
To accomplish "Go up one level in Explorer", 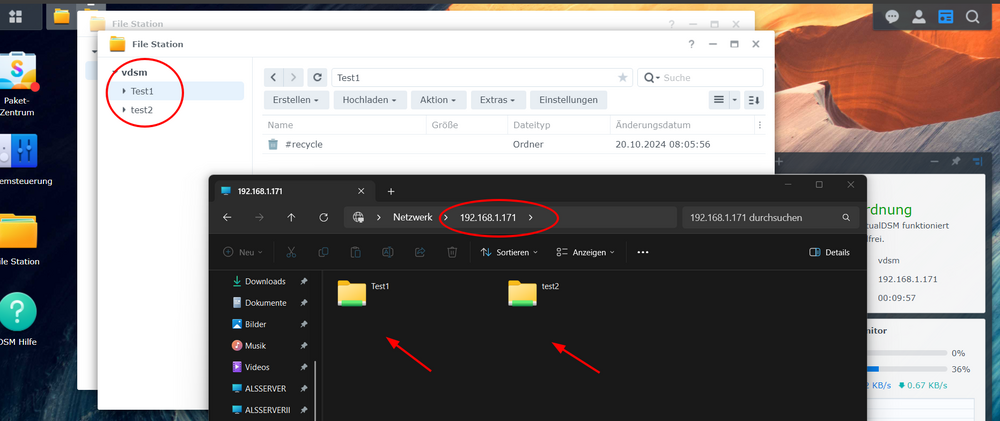I will click(291, 218).
